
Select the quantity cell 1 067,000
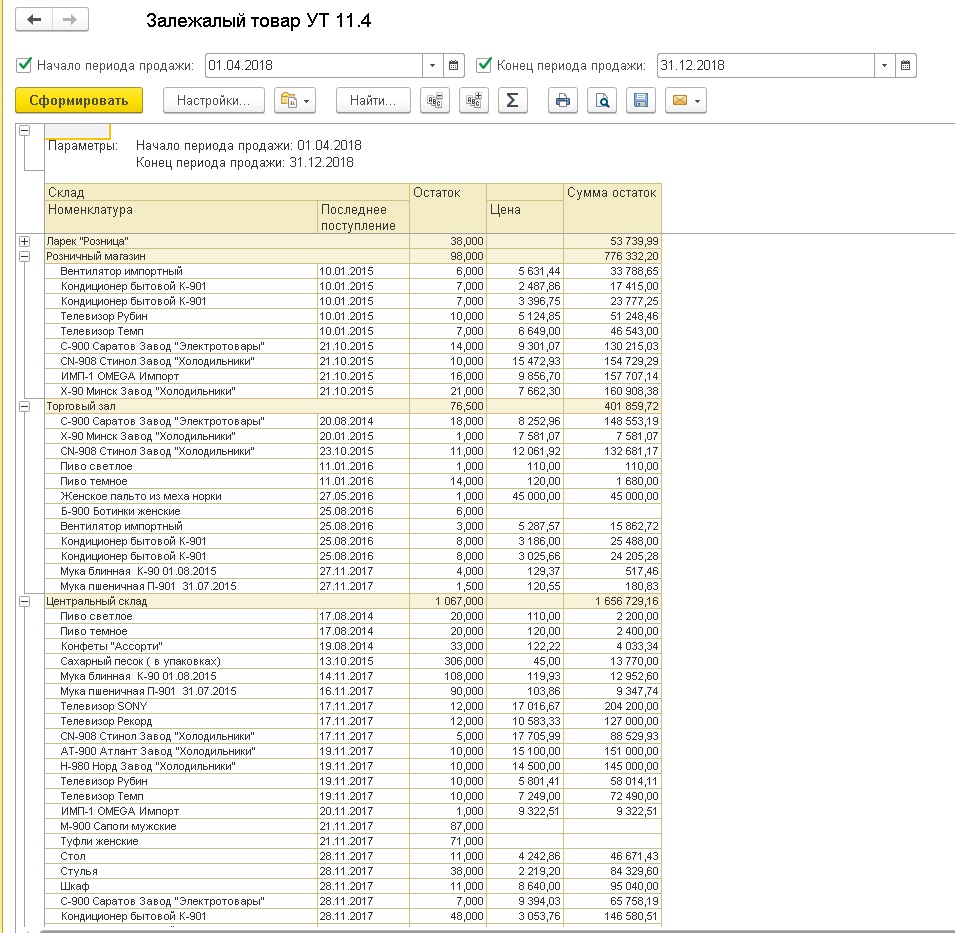click(x=448, y=601)
